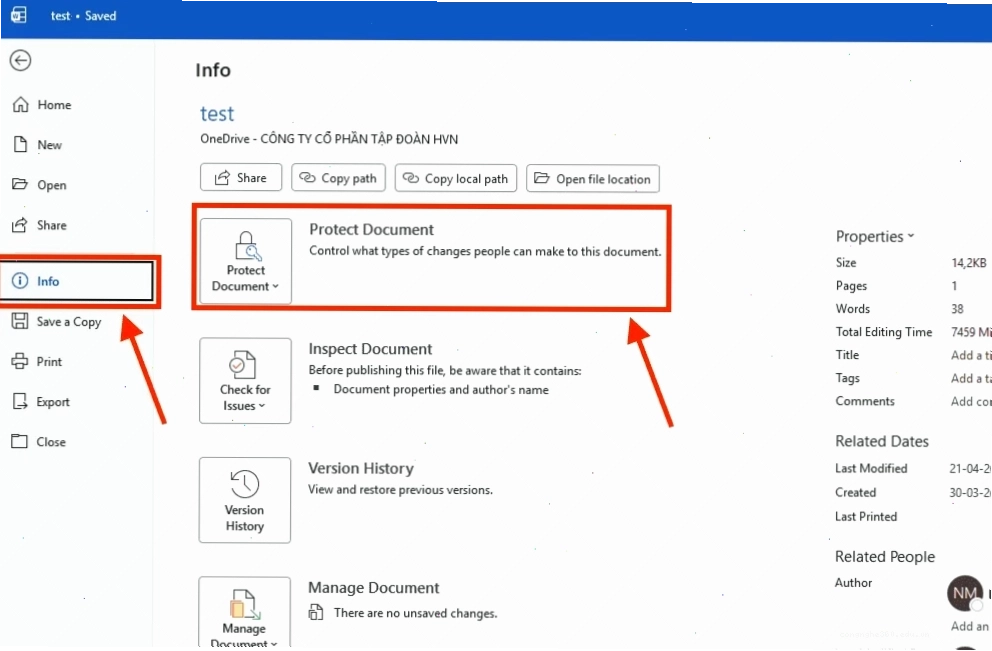This screenshot has width=992, height=651.
Task: Click the Last Printed label
Action: (x=866, y=516)
